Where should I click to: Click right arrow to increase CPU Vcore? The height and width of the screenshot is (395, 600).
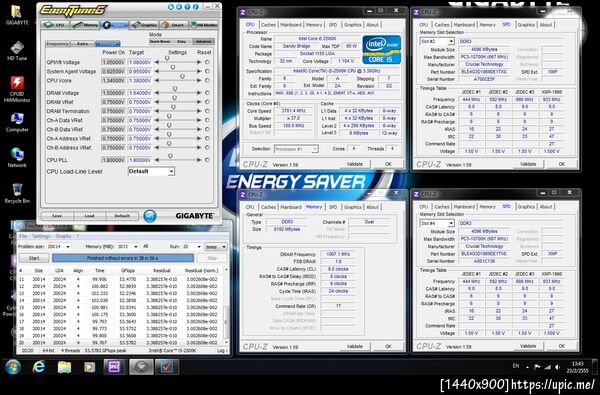click(199, 80)
